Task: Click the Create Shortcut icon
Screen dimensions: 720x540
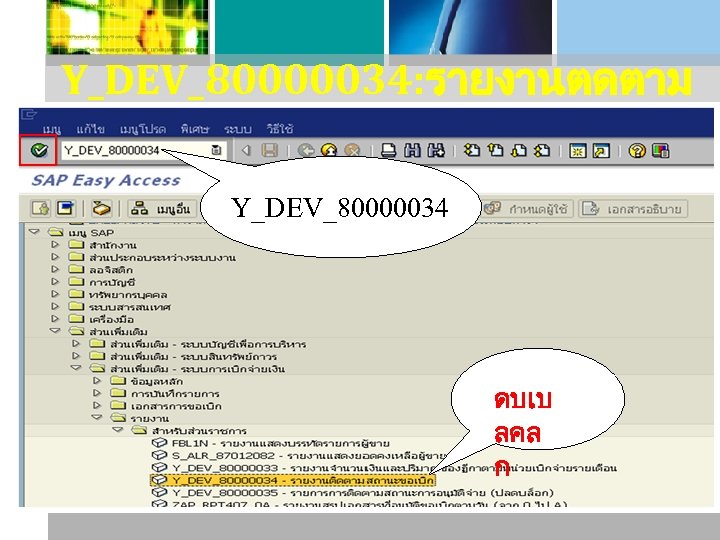Action: pos(601,151)
